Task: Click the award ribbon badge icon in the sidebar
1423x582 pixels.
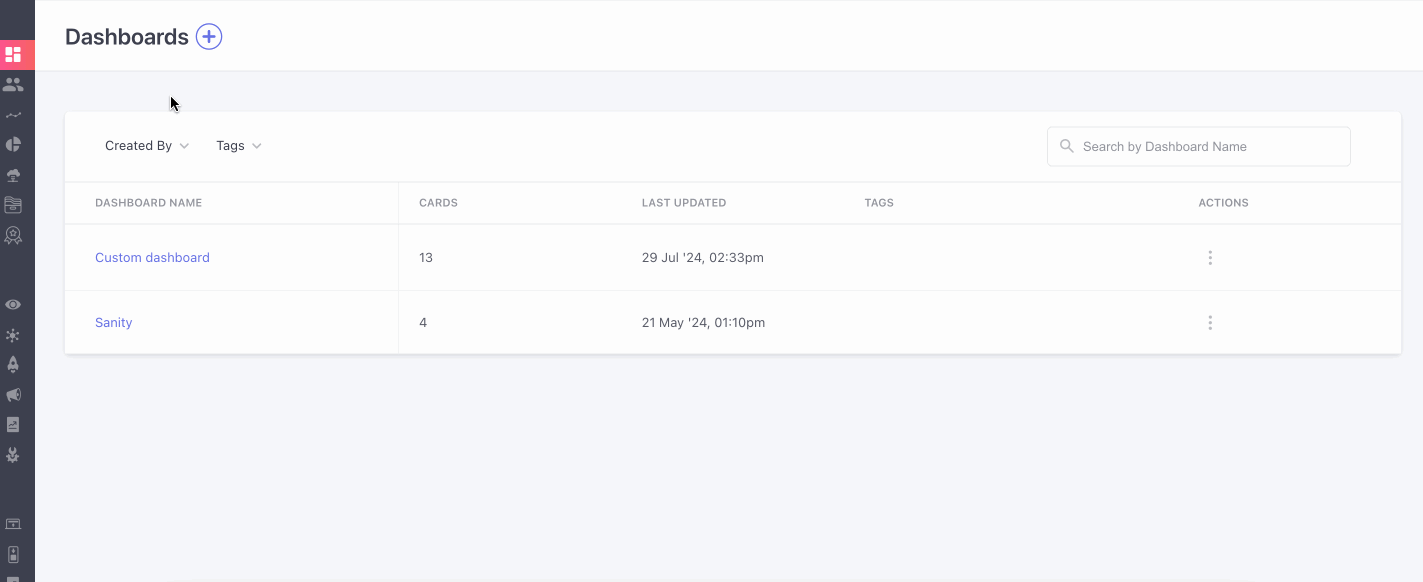Action: pyautogui.click(x=13, y=236)
